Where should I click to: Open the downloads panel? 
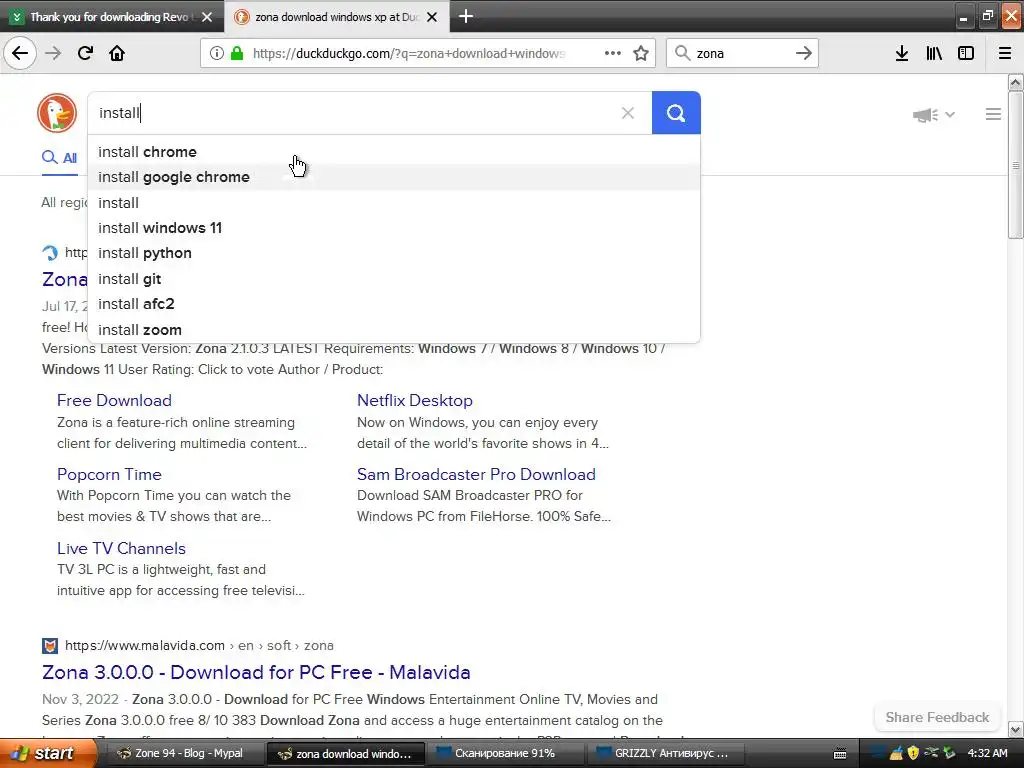902,53
